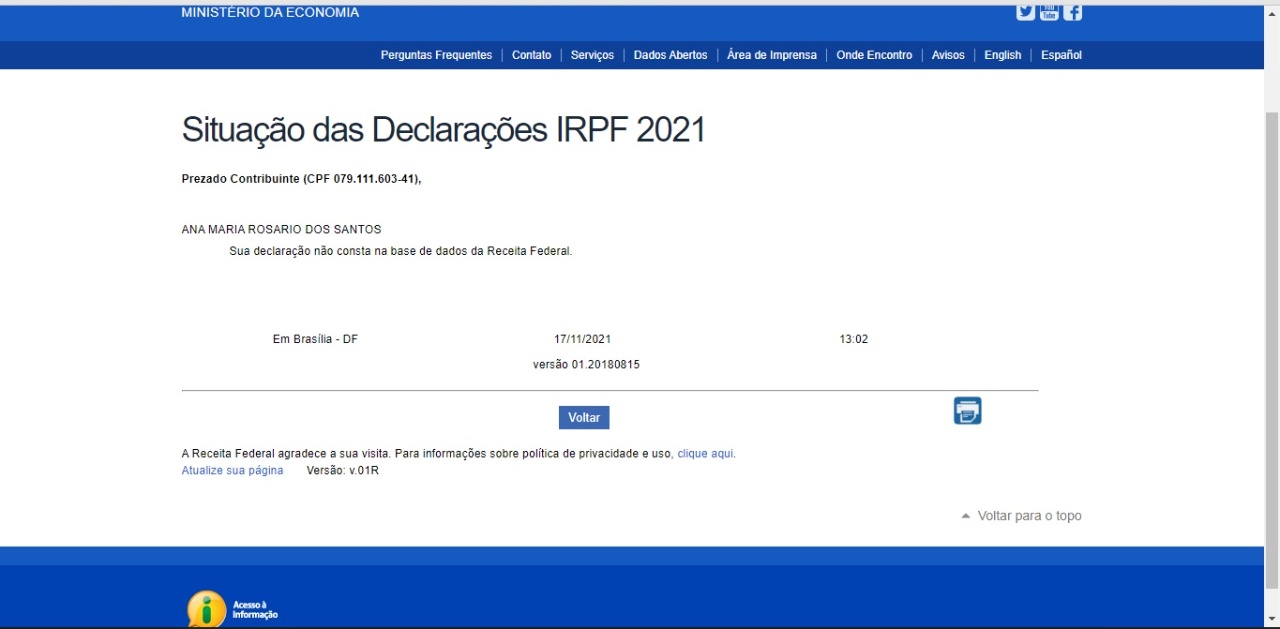Open Dados Abertos menu item
The width and height of the screenshot is (1280, 629).
(670, 55)
